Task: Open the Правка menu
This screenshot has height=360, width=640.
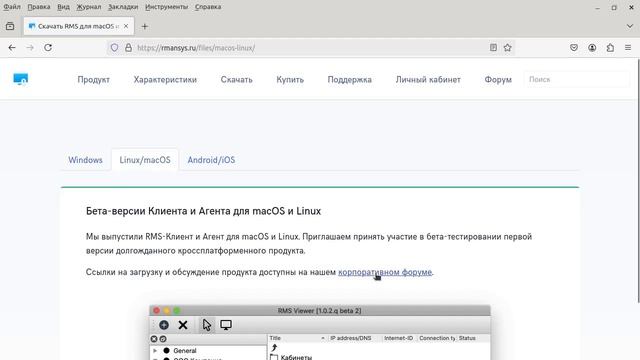Action: [x=39, y=7]
